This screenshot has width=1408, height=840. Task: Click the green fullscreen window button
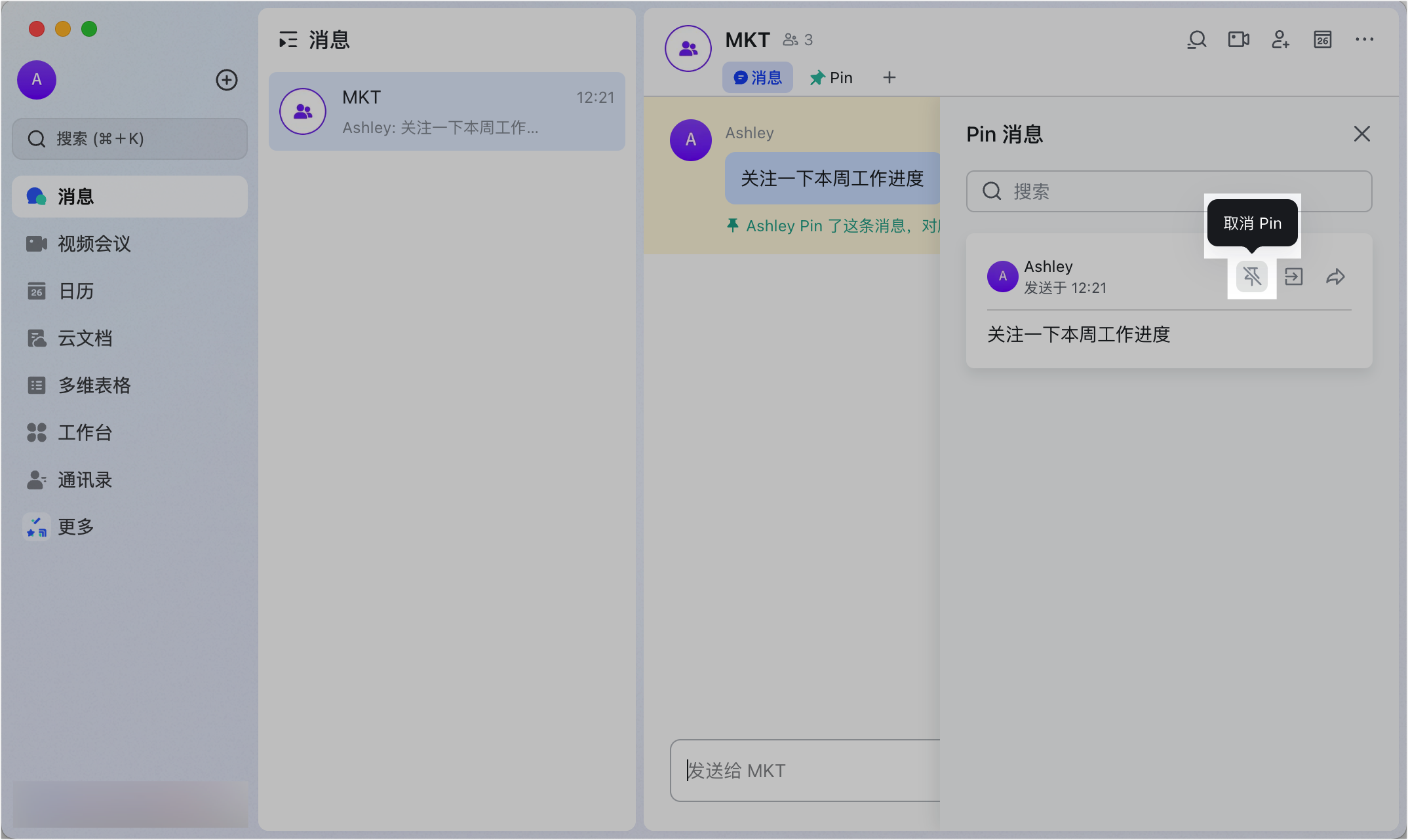coord(89,29)
